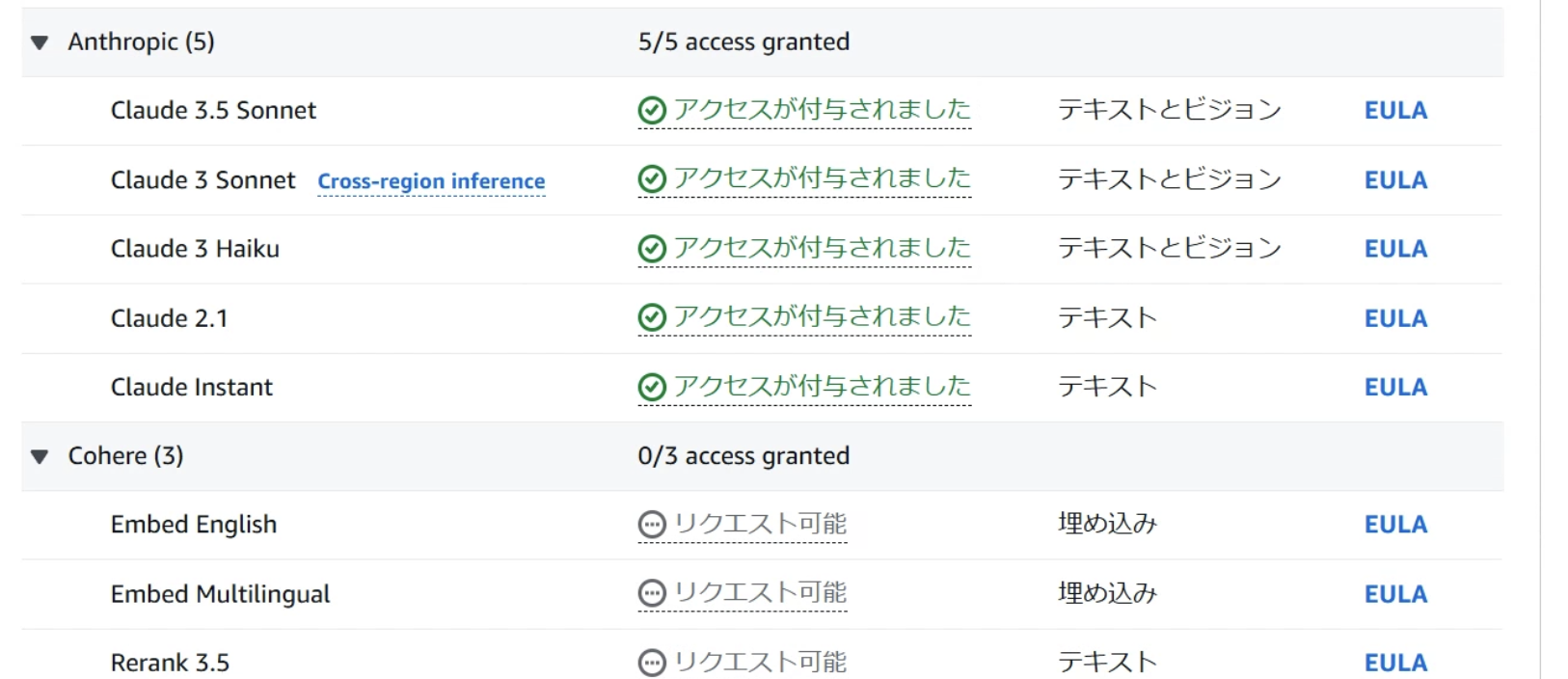This screenshot has height=679, width=1568.
Task: Open the EULA for Claude 3 Haiku
Action: [1395, 249]
